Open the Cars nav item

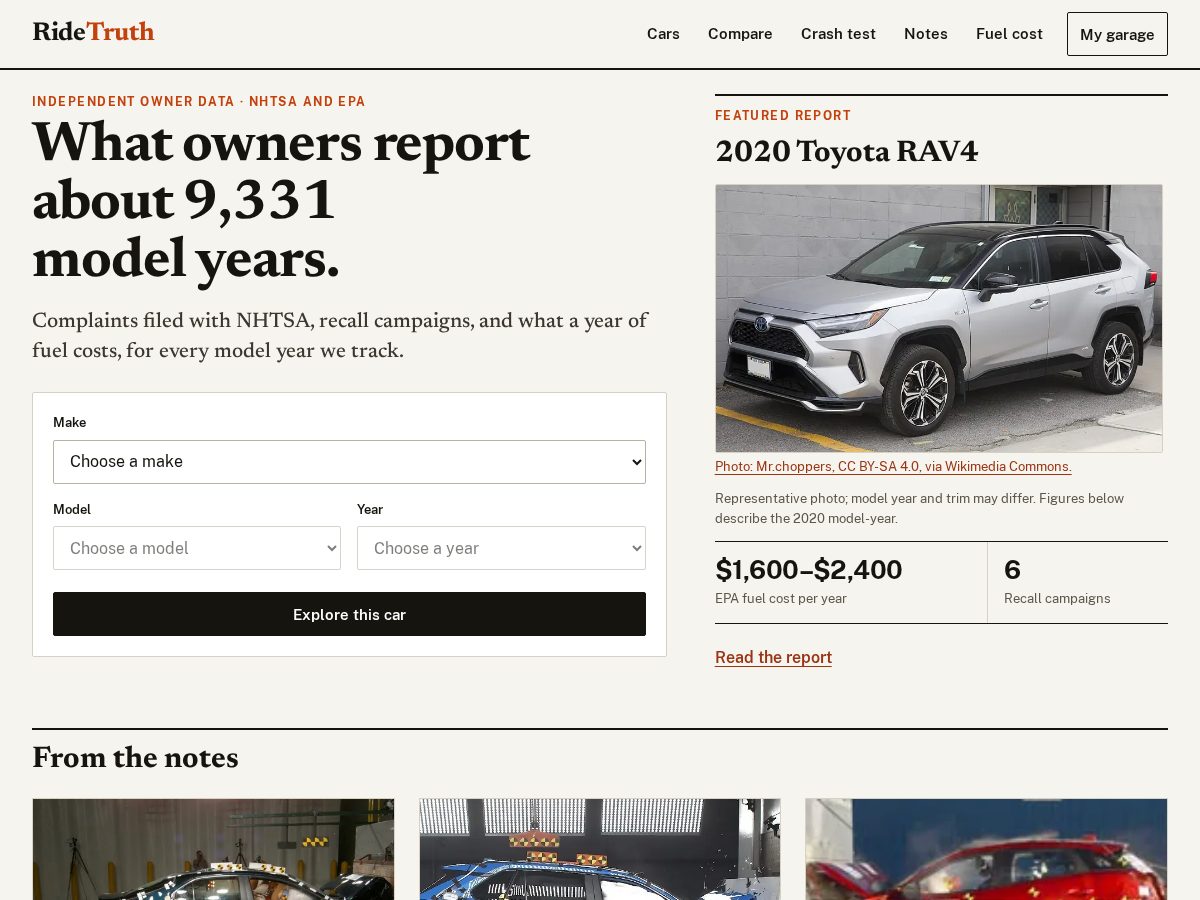click(x=663, y=34)
